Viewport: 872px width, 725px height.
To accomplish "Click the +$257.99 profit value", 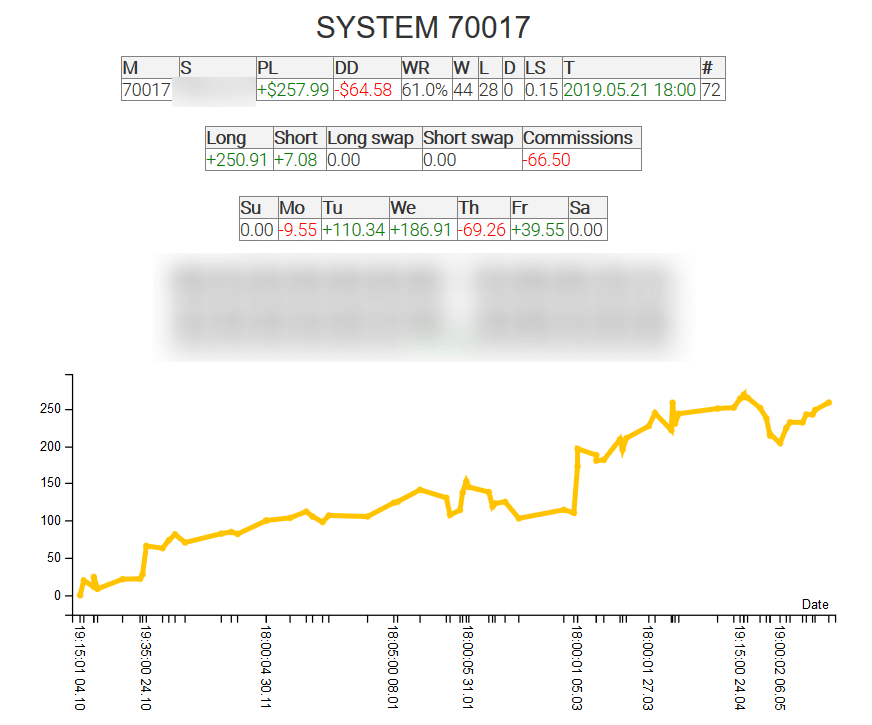I will click(x=293, y=90).
